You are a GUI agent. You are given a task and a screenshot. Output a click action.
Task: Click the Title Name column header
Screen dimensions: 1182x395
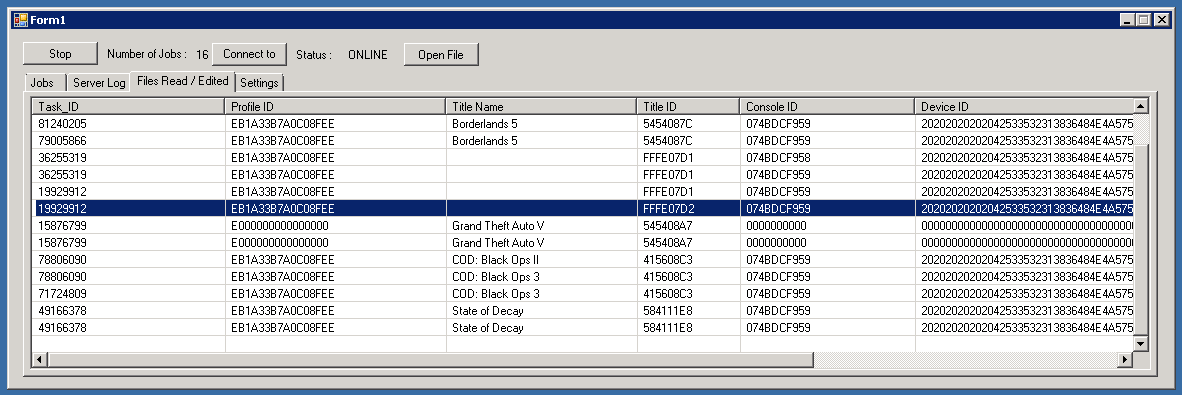(x=541, y=106)
